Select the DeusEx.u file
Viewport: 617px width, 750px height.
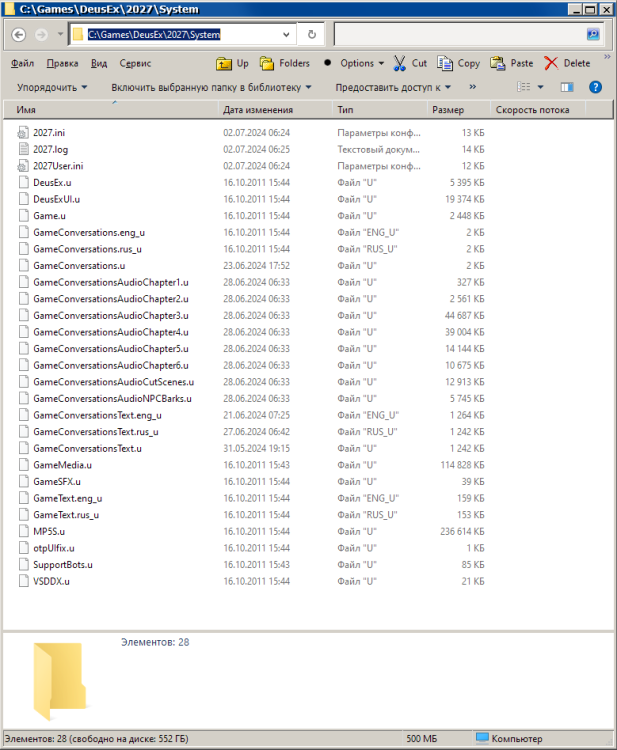click(x=52, y=183)
